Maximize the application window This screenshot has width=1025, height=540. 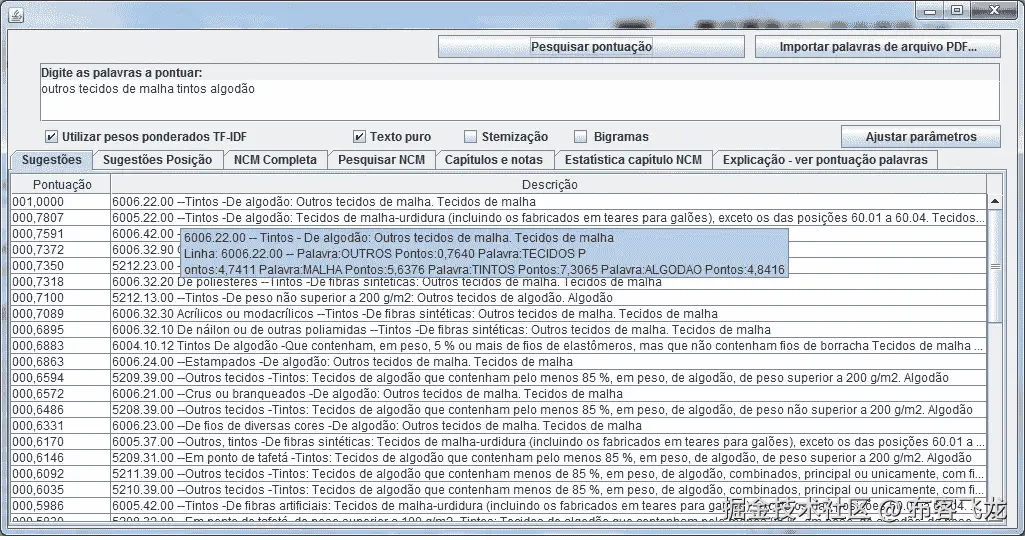pos(957,10)
